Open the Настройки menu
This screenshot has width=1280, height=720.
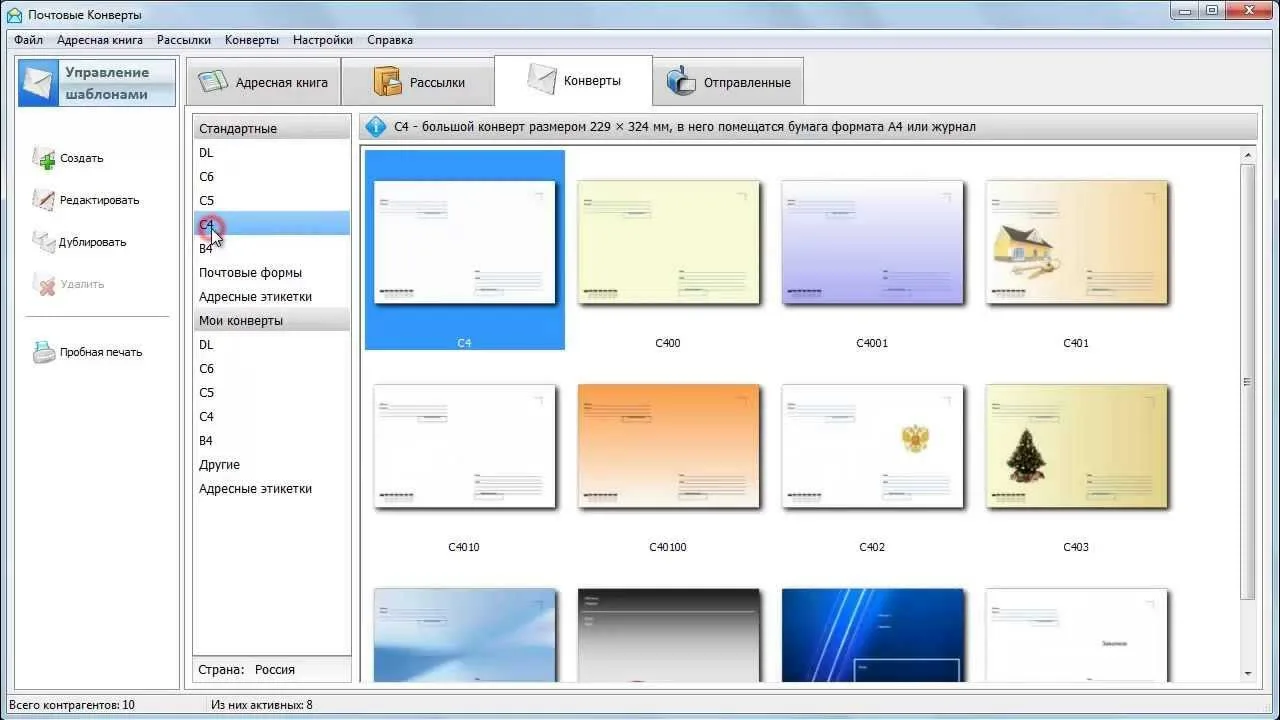[322, 40]
